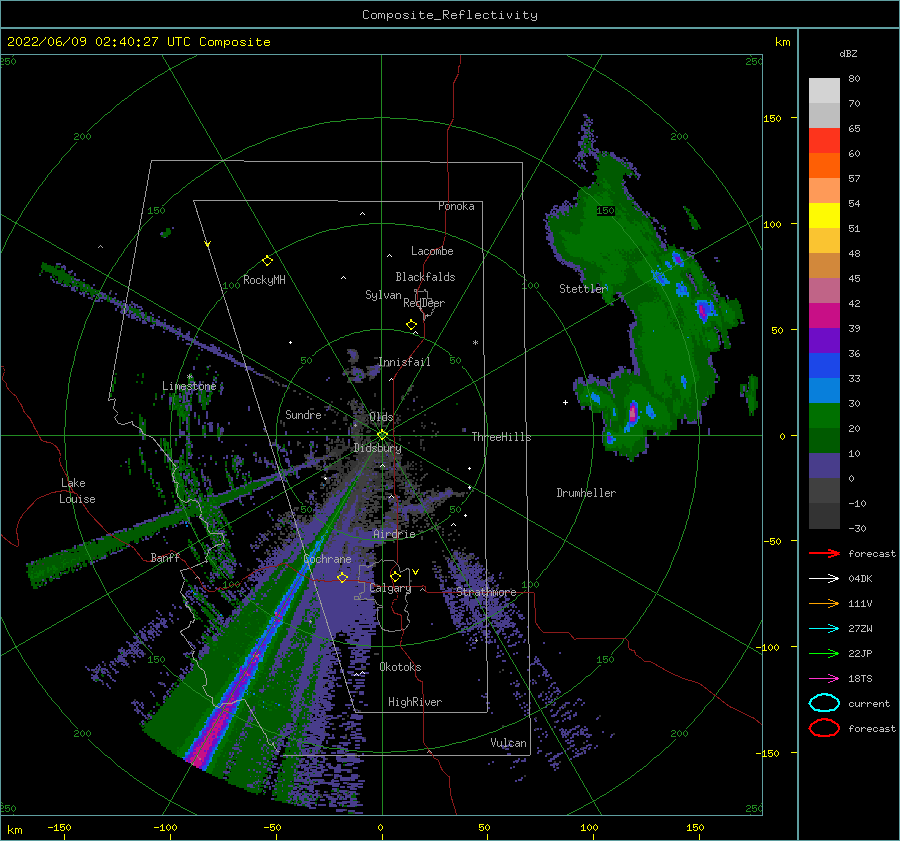Screen dimensions: 900x841
Task: Click the cyan 27ZW arrow legend icon
Action: pos(824,629)
